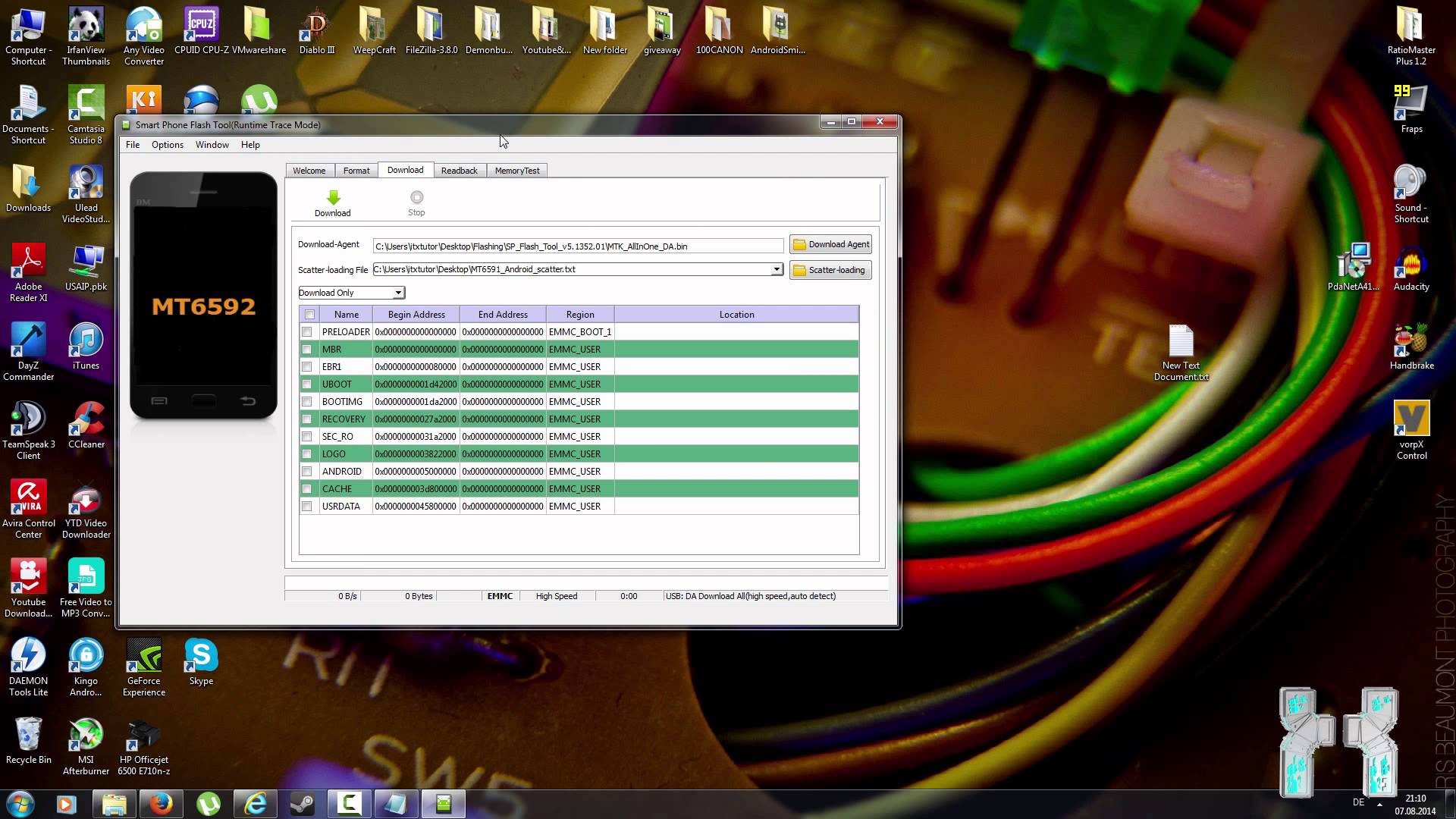The image size is (1456, 819).
Task: Switch to the Readback tab
Action: 460,171
